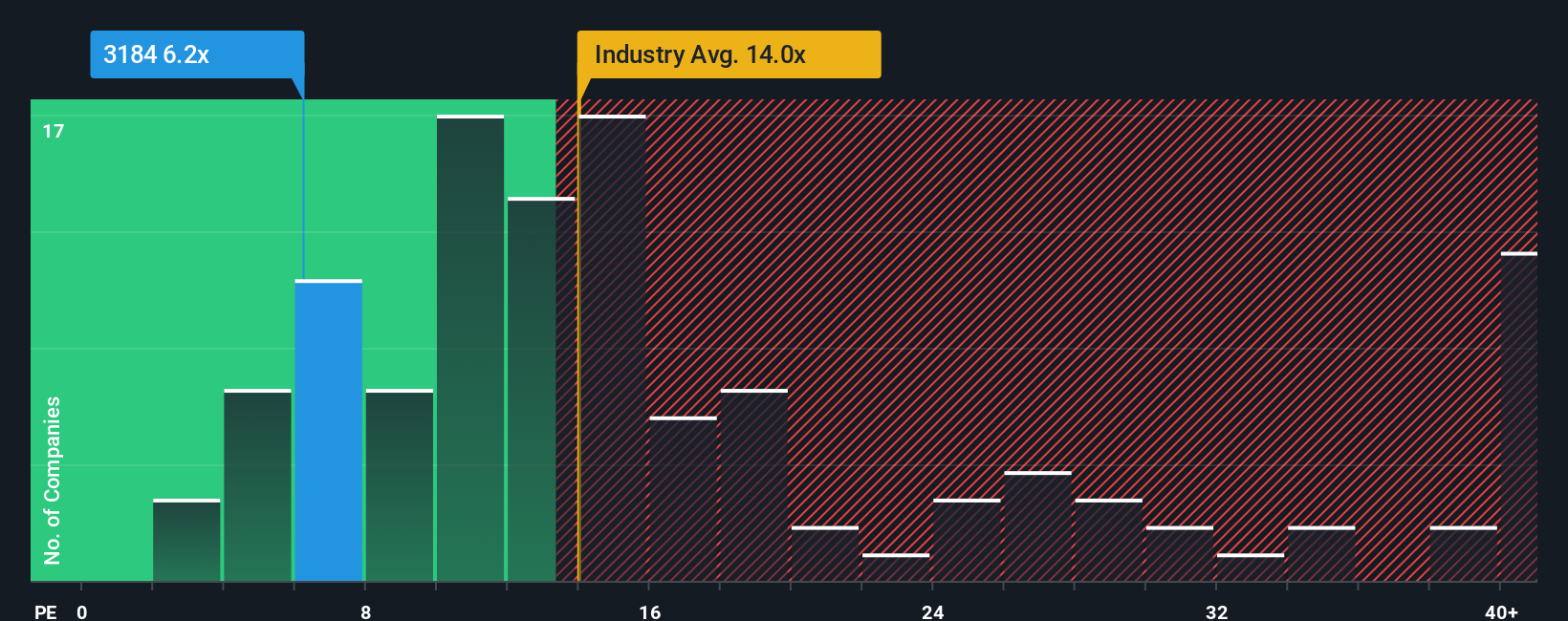Click the x-axis label 8
1568x621 pixels.
point(365,611)
